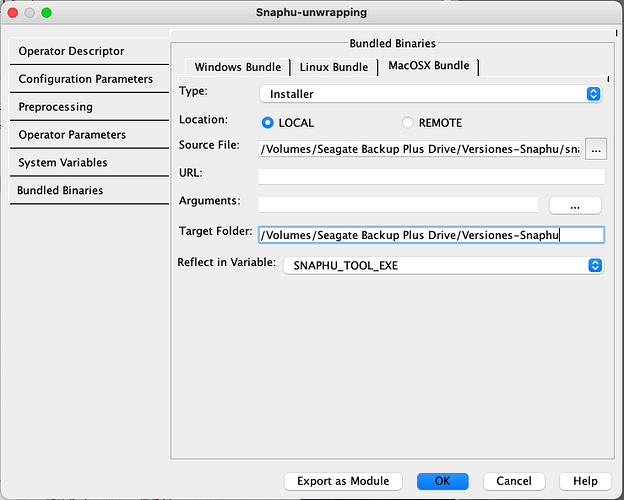Select the Operator Parameters section
The width and height of the screenshot is (624, 500).
(x=89, y=135)
